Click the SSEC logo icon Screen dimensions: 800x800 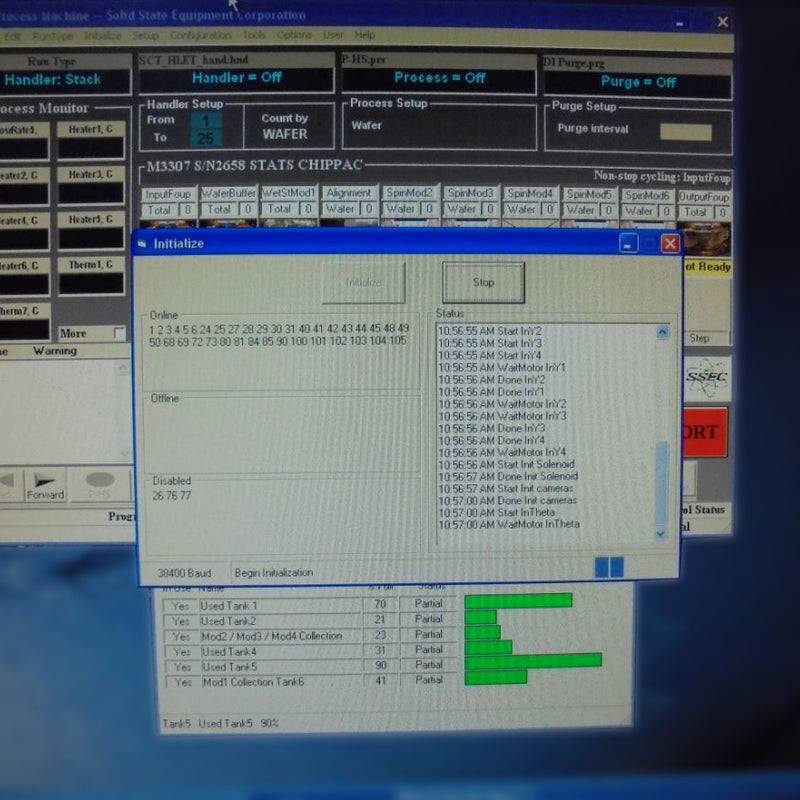[706, 378]
